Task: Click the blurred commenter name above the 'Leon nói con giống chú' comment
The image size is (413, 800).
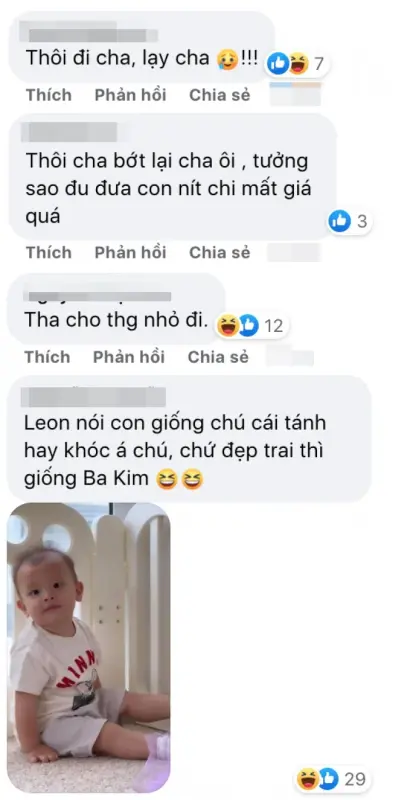Action: (x=93, y=397)
